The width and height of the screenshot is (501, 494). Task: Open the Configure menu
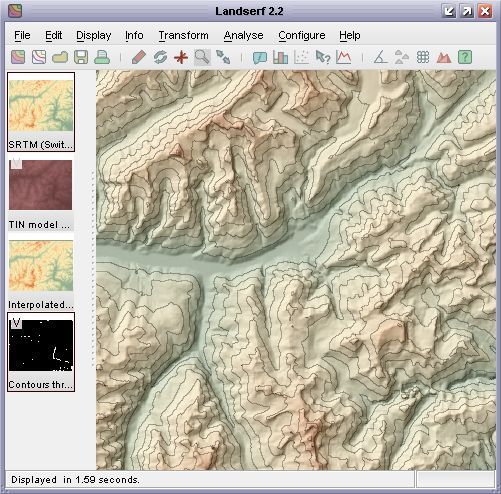click(302, 35)
